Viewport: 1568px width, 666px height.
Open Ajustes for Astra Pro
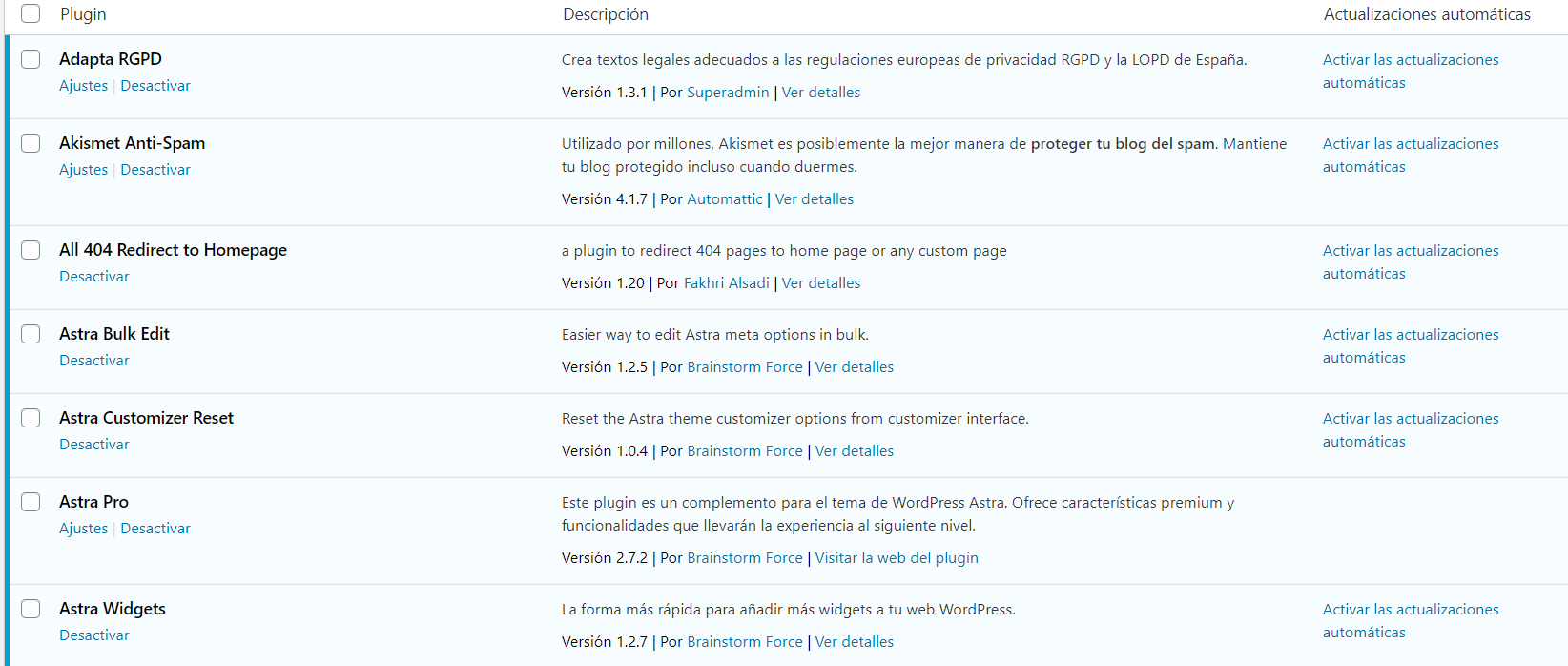click(x=83, y=529)
